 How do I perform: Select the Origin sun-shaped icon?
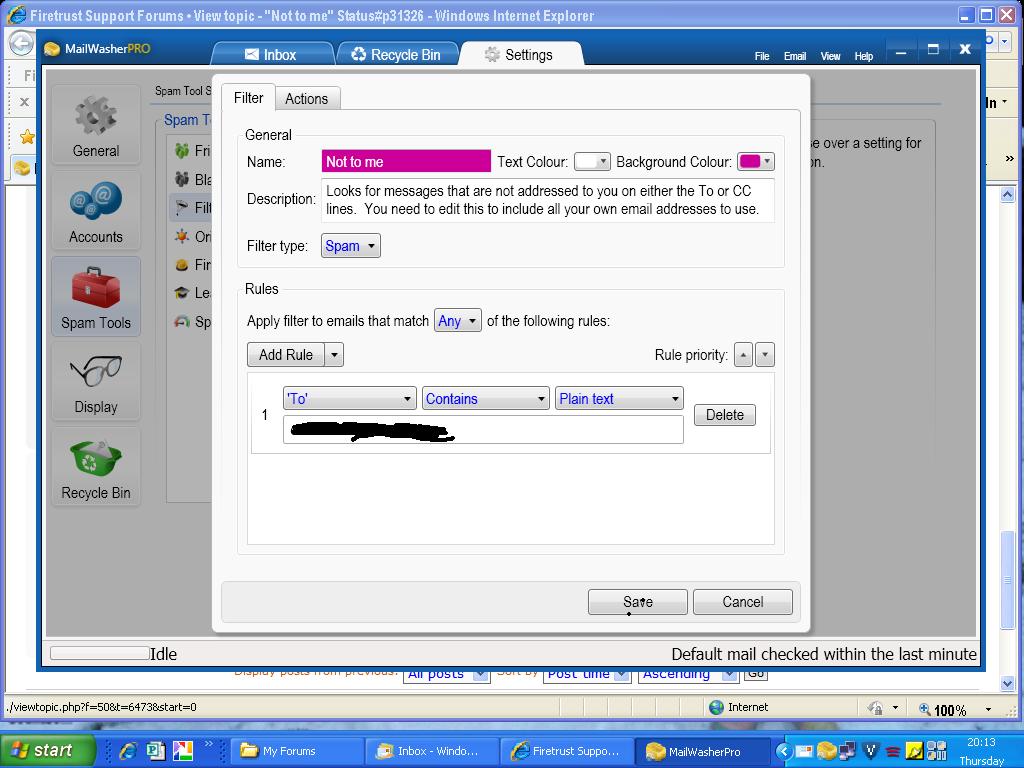click(x=182, y=236)
